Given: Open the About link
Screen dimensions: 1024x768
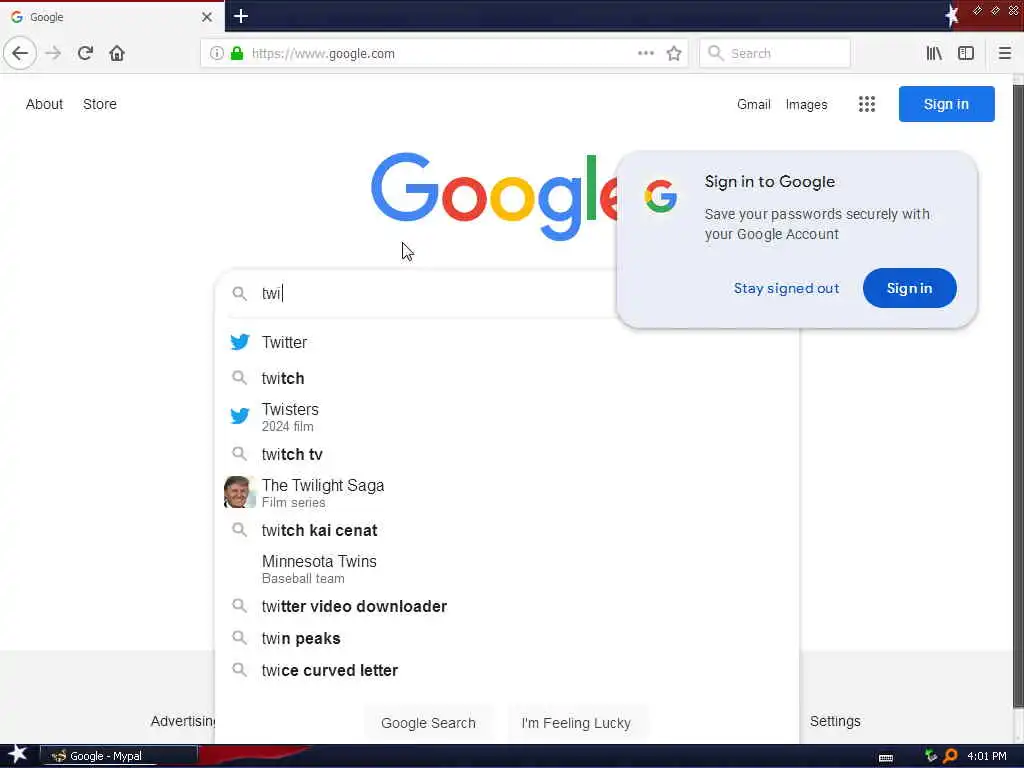Looking at the screenshot, I should pos(44,104).
